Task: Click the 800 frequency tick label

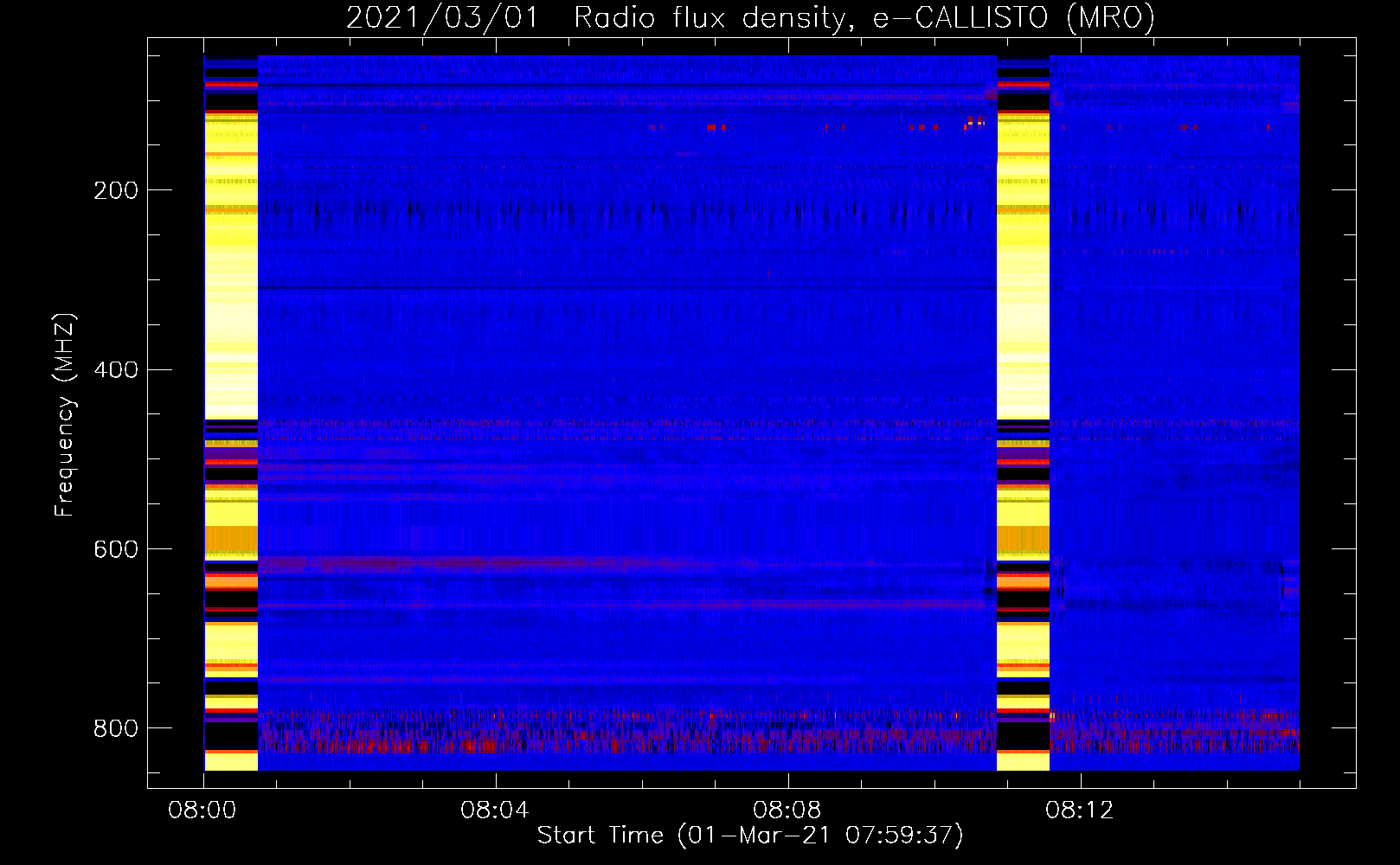Action: (x=115, y=728)
